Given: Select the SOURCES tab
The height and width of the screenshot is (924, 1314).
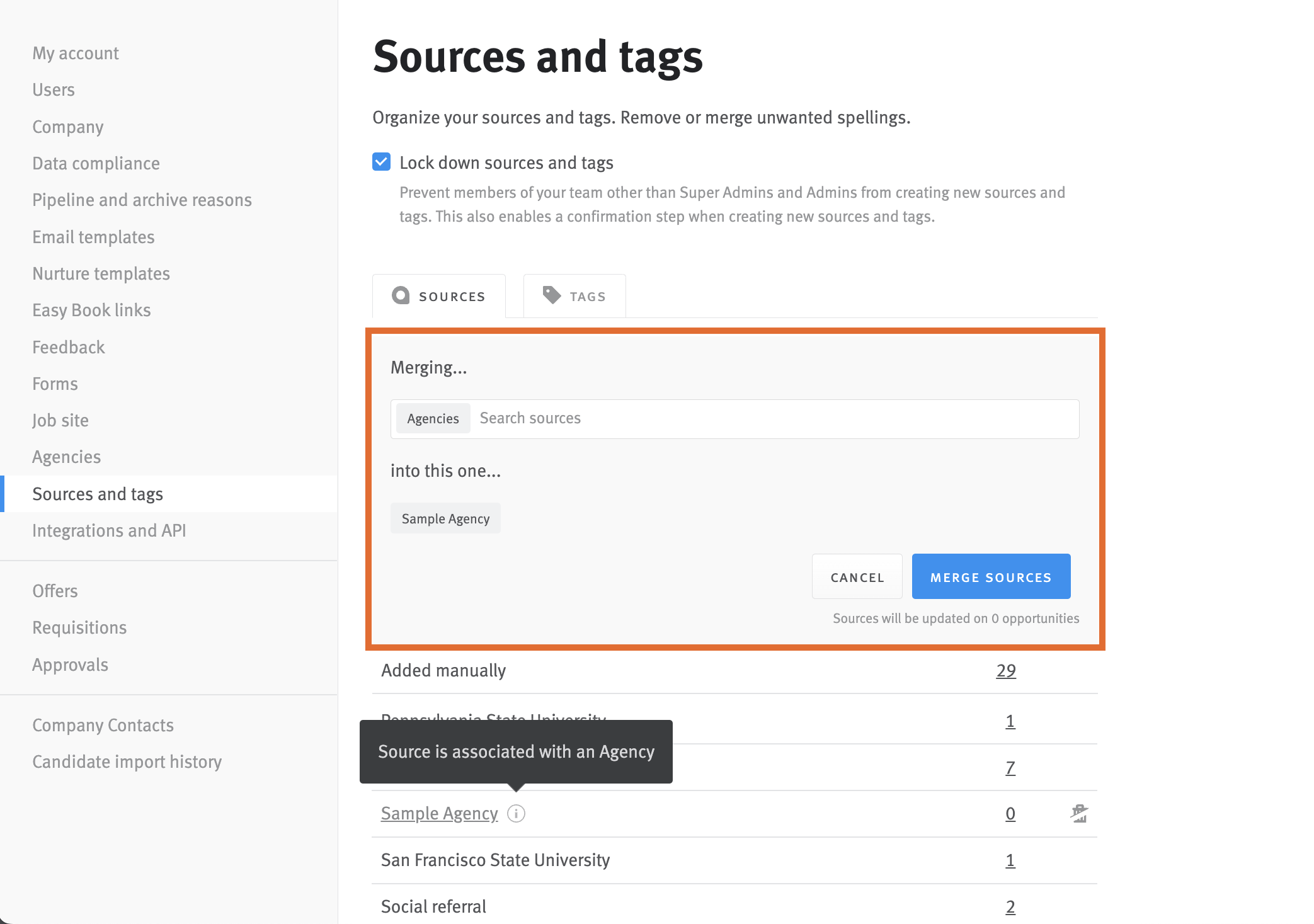Looking at the screenshot, I should 439,295.
